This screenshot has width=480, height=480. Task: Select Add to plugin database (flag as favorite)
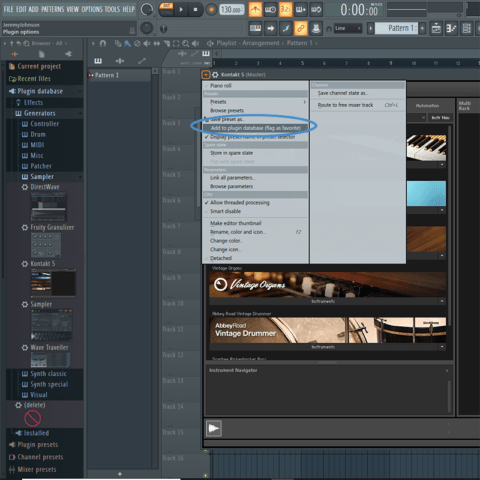pyautogui.click(x=255, y=128)
